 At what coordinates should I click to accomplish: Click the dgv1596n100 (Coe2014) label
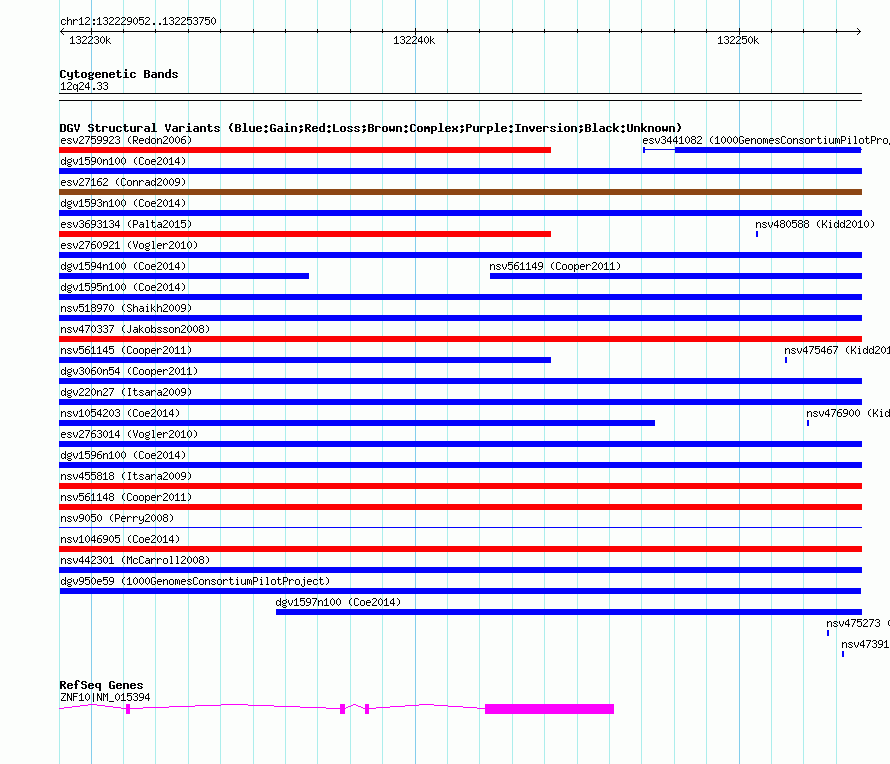pyautogui.click(x=123, y=455)
